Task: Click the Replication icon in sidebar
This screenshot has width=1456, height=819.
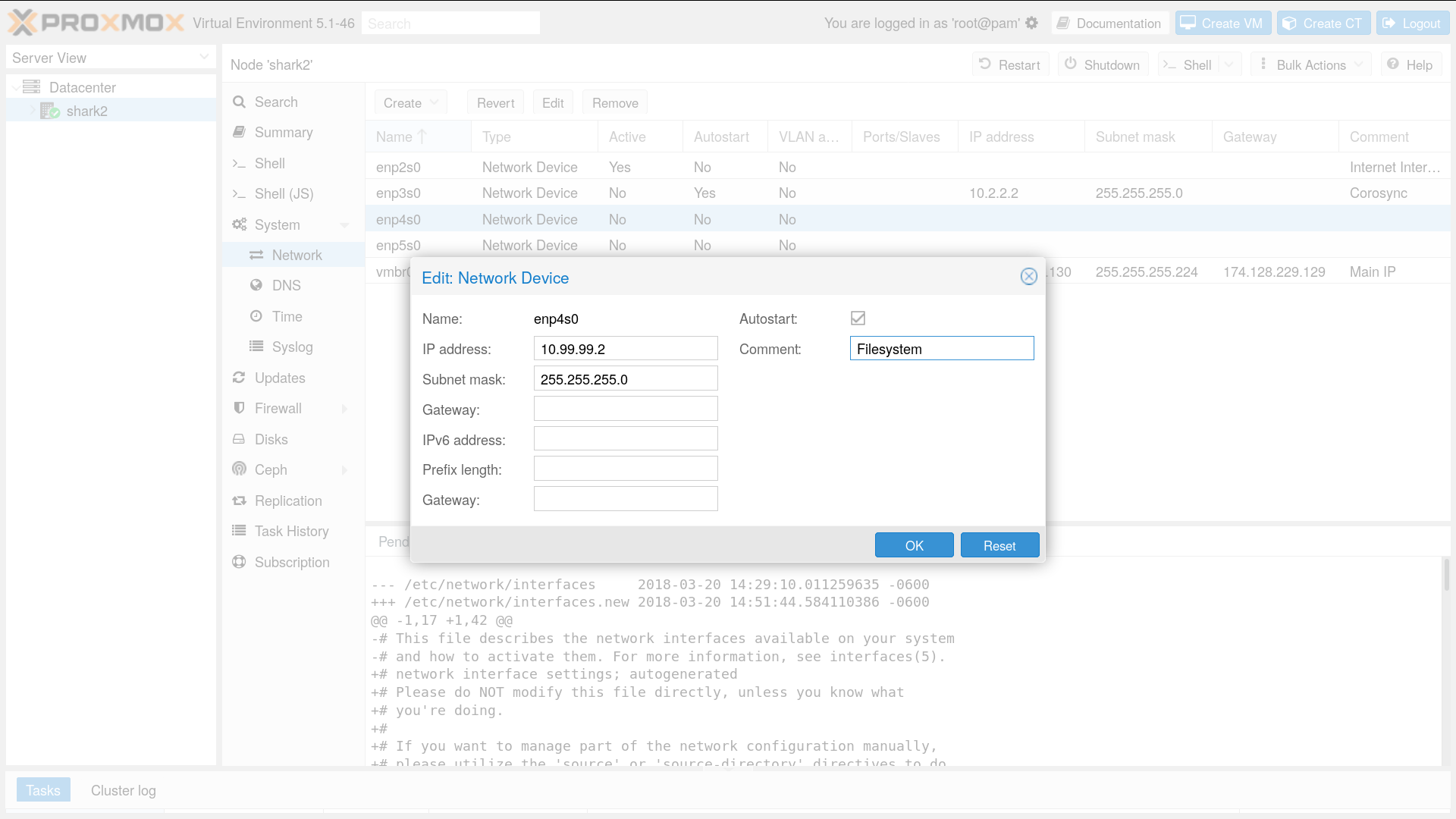Action: 240,500
